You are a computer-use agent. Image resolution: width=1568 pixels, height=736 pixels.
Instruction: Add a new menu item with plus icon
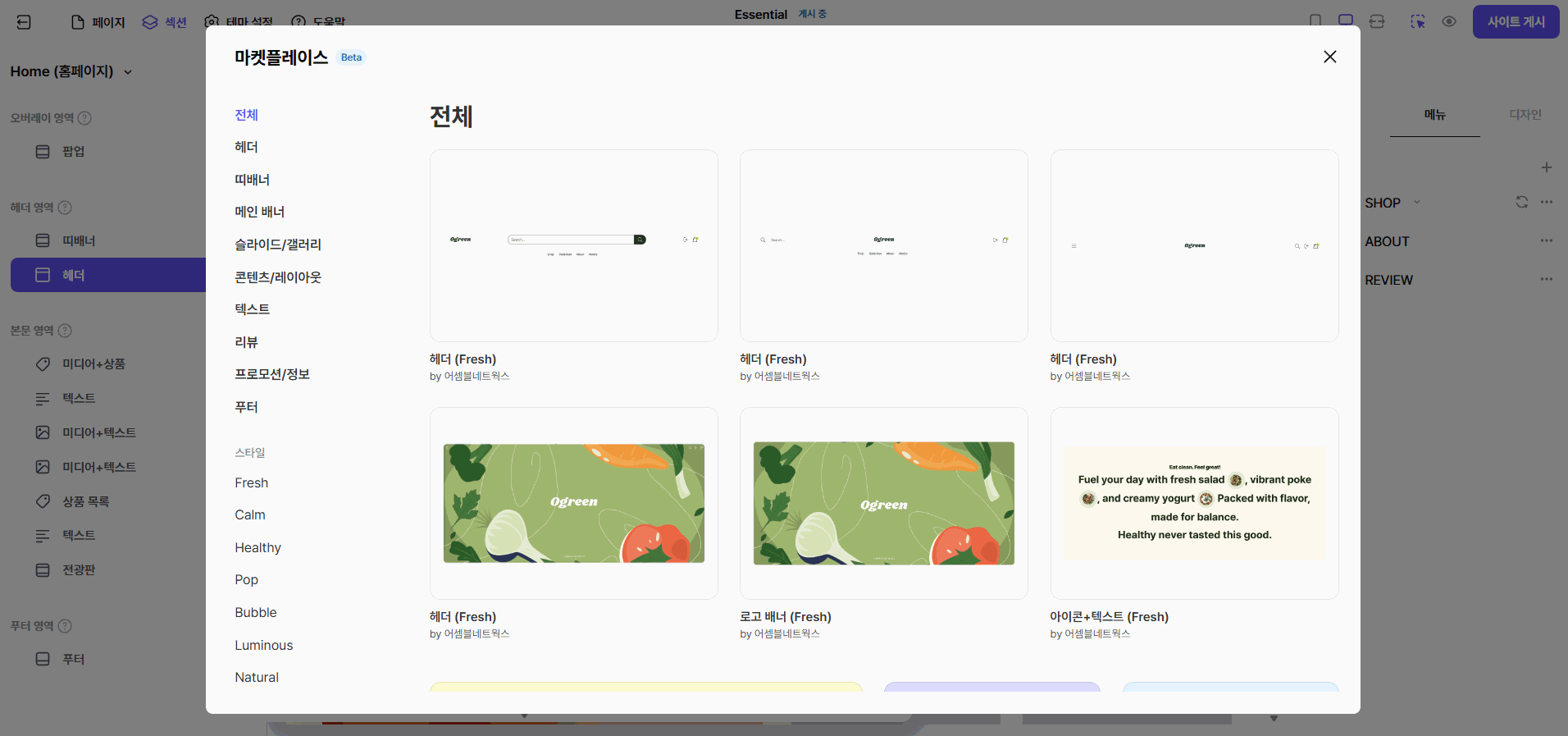[x=1547, y=167]
